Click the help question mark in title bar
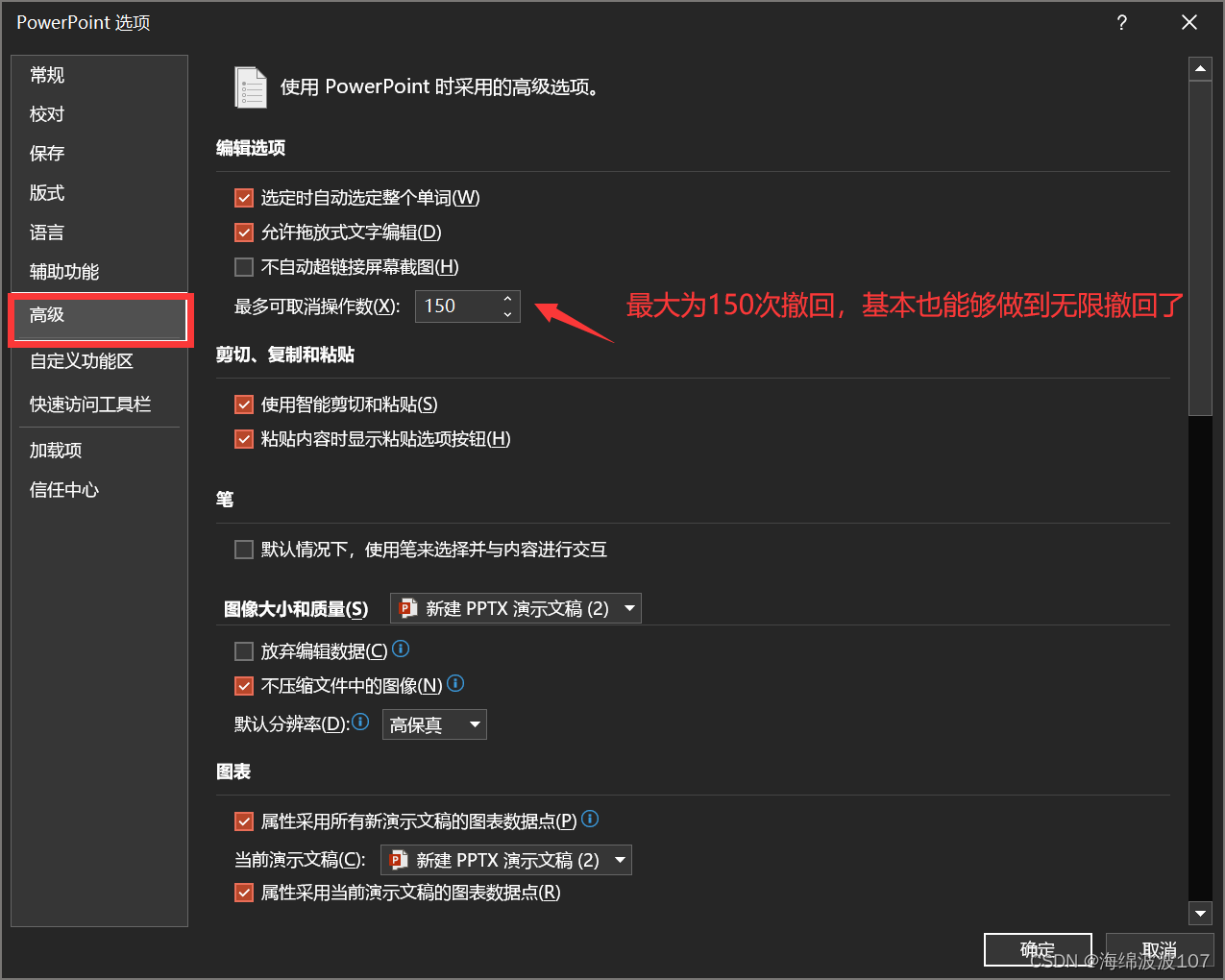Viewport: 1225px width, 980px height. point(1122,22)
